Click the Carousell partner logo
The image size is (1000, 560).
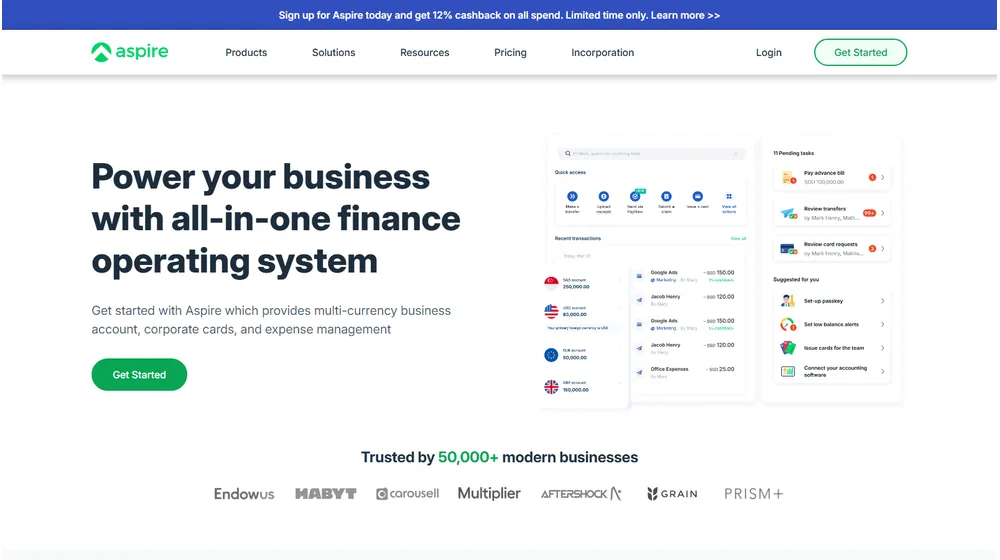click(x=408, y=494)
